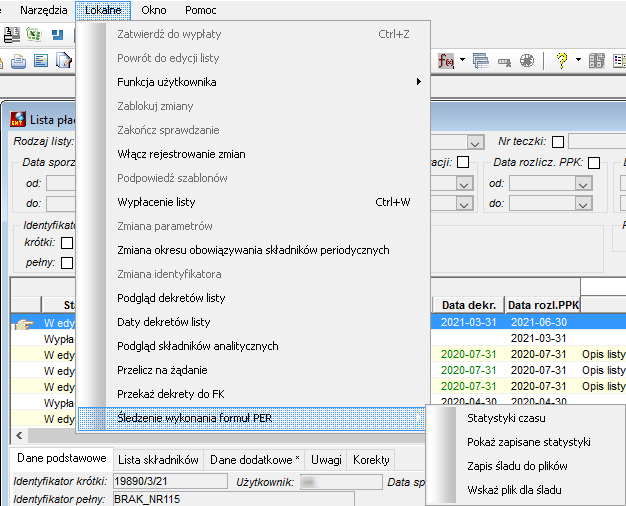Click the key icon in toolbar
The width and height of the screenshot is (626, 506).
tap(504, 62)
